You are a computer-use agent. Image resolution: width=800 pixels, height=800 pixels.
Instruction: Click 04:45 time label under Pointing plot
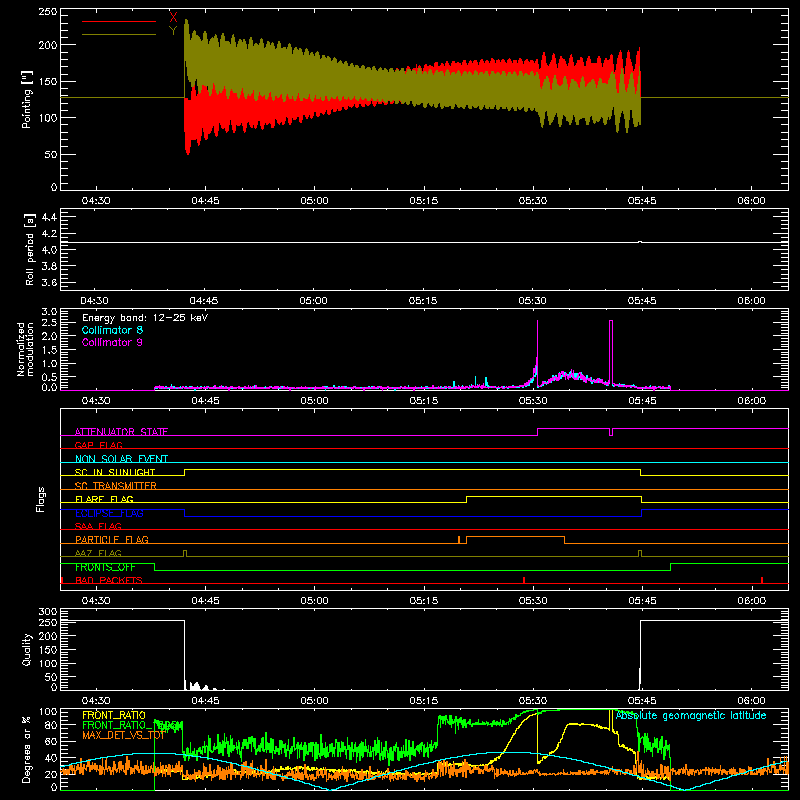click(x=205, y=201)
